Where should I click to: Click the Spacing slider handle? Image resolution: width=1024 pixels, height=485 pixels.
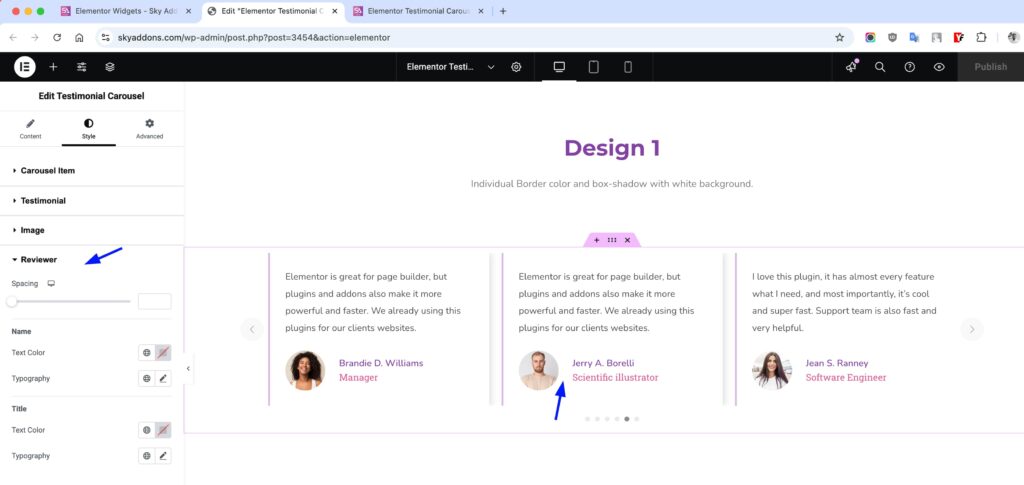pos(12,302)
